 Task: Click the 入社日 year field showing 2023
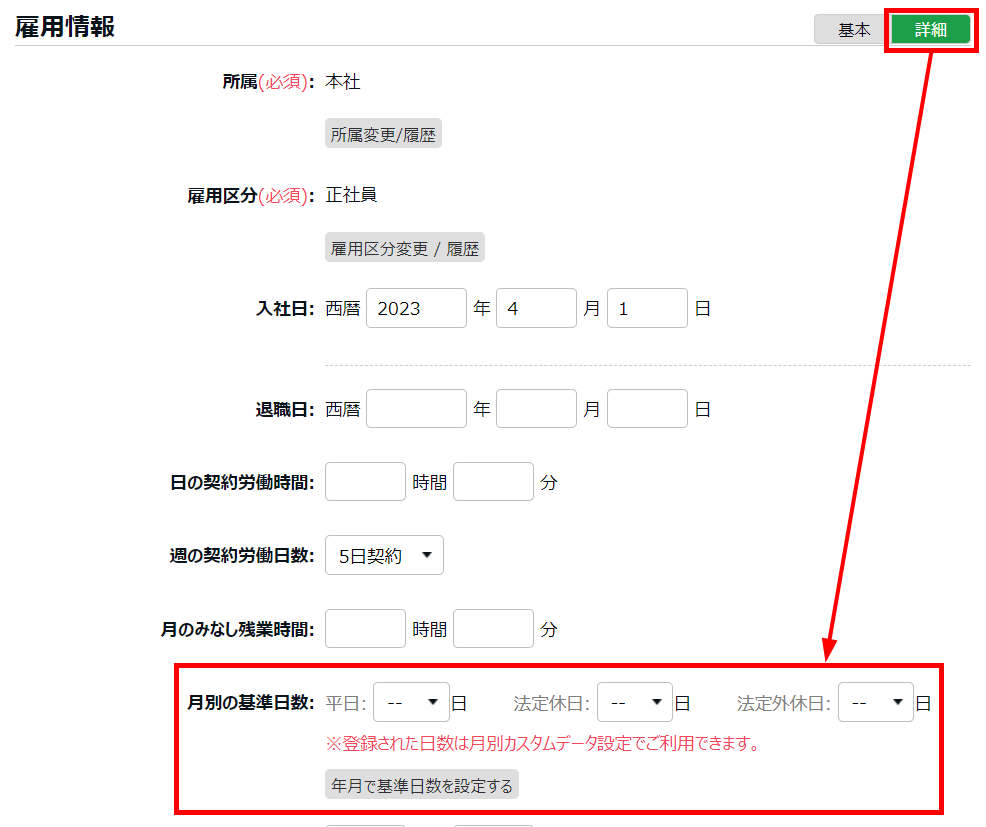pos(416,308)
